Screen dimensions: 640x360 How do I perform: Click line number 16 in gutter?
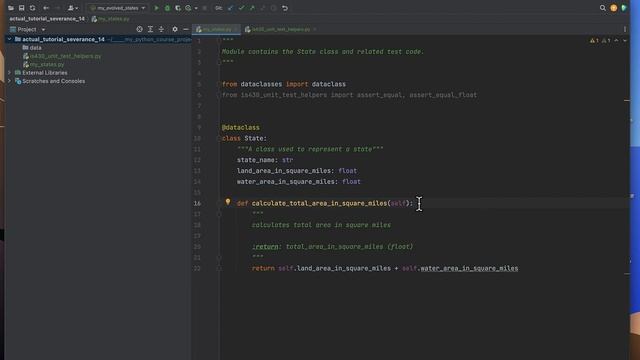197,203
